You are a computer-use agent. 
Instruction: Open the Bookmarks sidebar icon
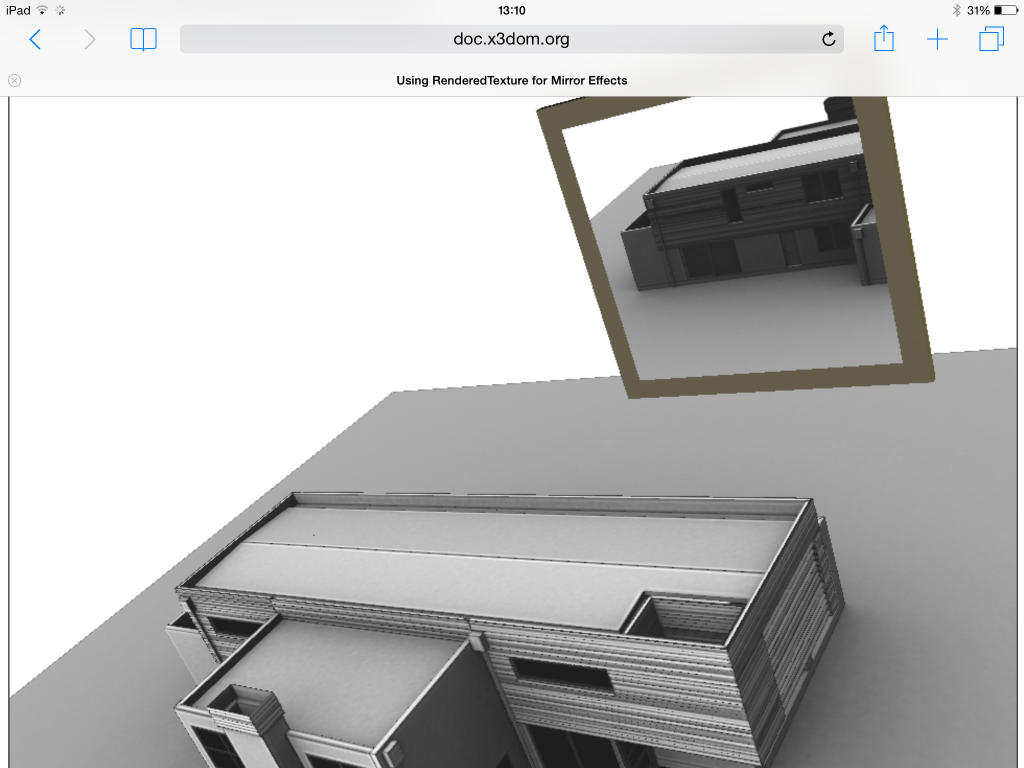pyautogui.click(x=143, y=39)
